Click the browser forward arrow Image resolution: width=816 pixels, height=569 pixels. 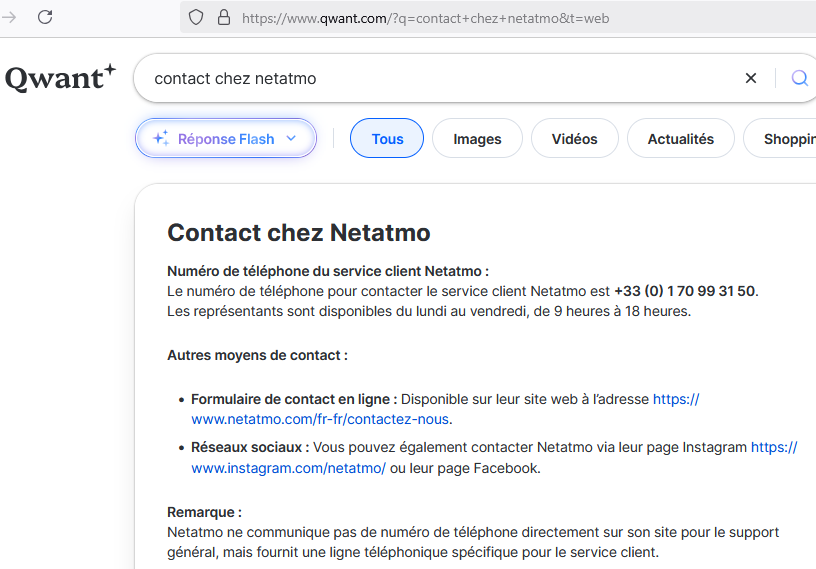click(9, 17)
